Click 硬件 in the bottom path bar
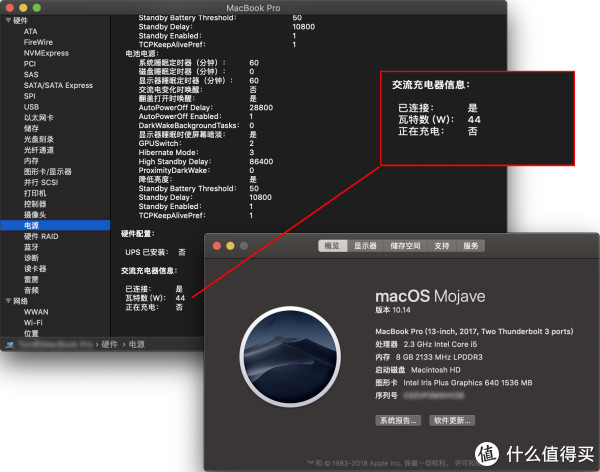This screenshot has width=600, height=472. 109,345
